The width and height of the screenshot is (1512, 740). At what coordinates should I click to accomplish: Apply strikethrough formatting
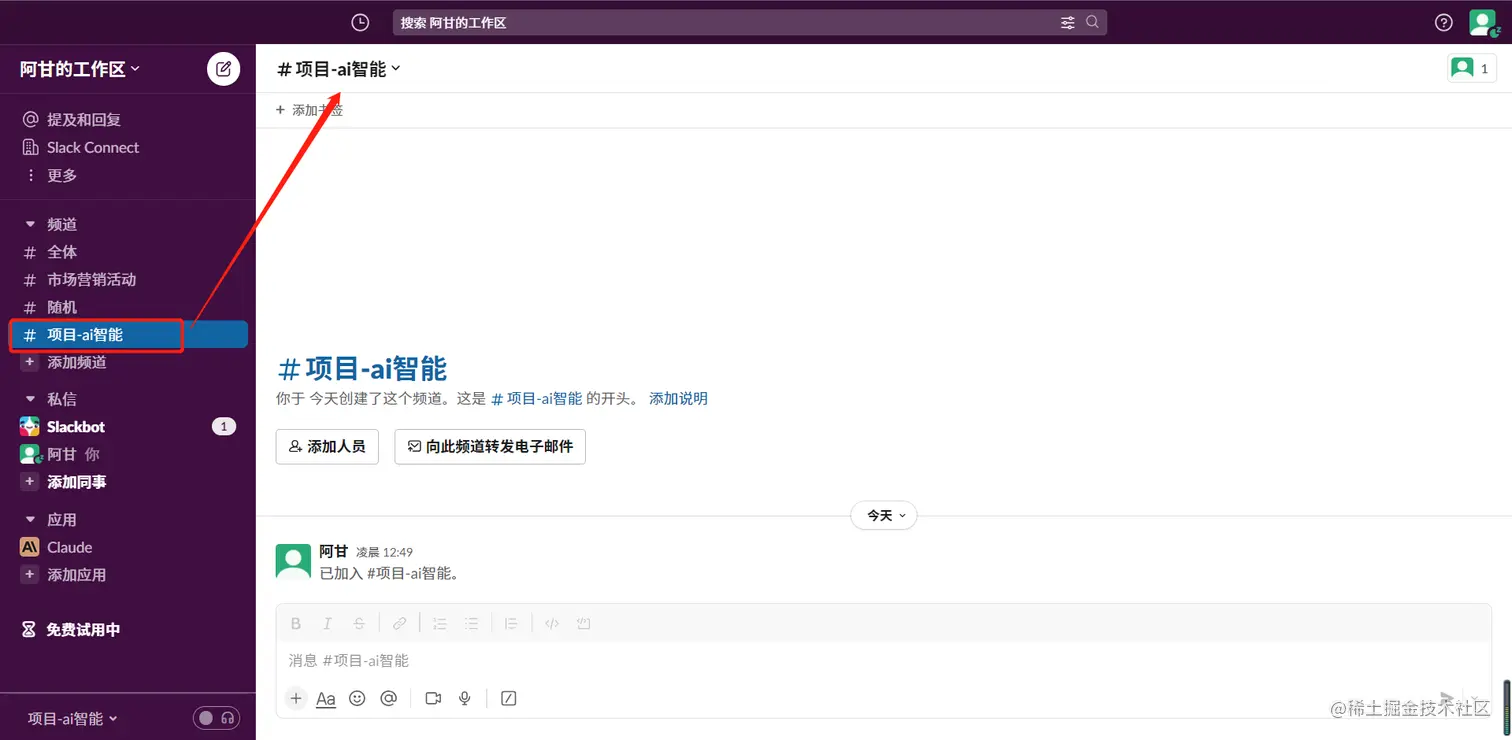(x=359, y=623)
